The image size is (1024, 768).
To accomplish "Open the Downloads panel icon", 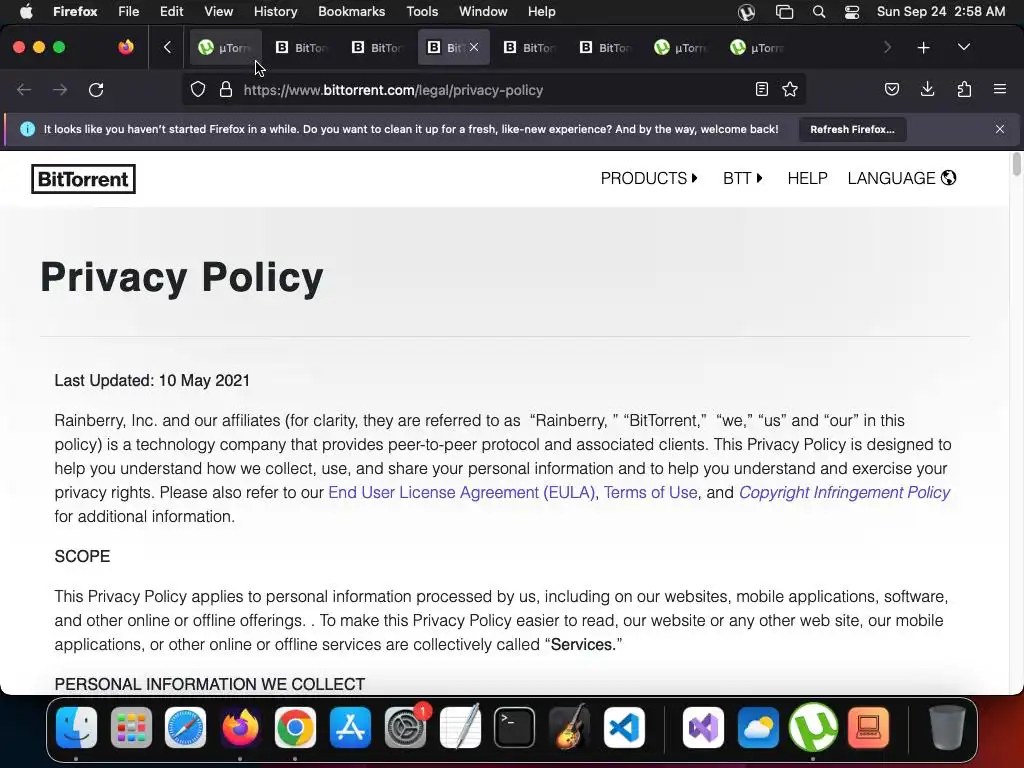I will (x=927, y=89).
